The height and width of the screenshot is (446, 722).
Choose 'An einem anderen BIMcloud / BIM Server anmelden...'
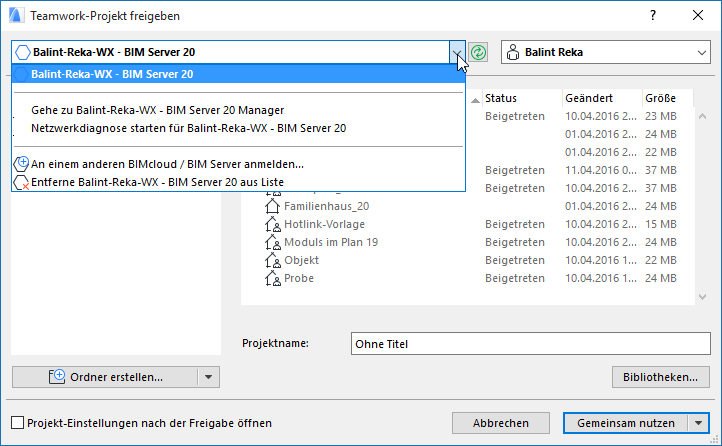167,164
